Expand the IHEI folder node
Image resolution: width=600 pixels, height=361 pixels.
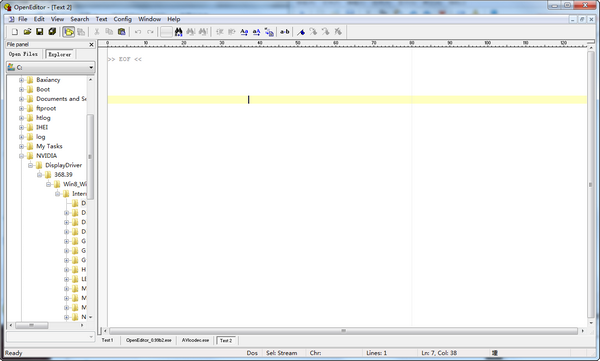tap(21, 127)
